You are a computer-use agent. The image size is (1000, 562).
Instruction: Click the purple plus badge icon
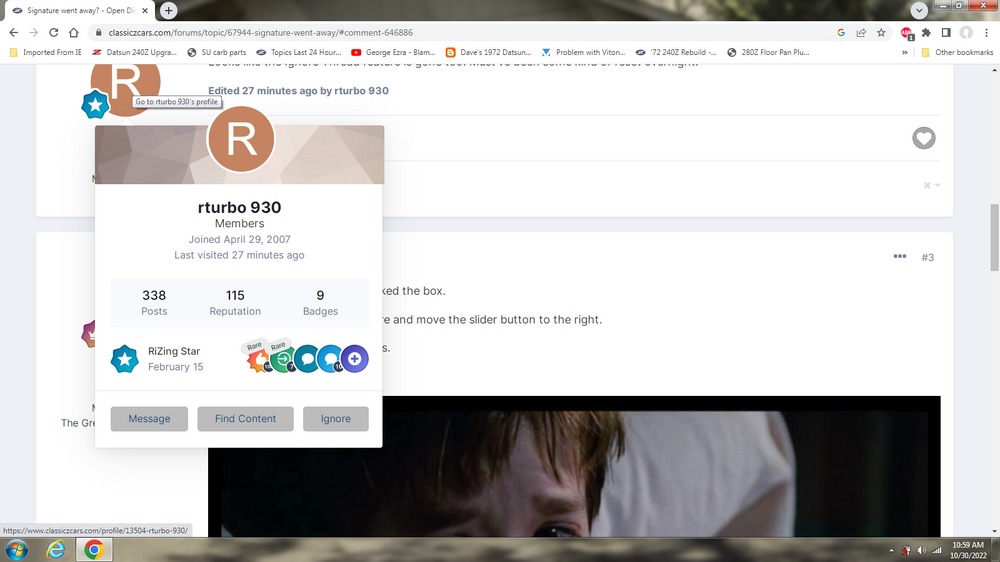355,359
